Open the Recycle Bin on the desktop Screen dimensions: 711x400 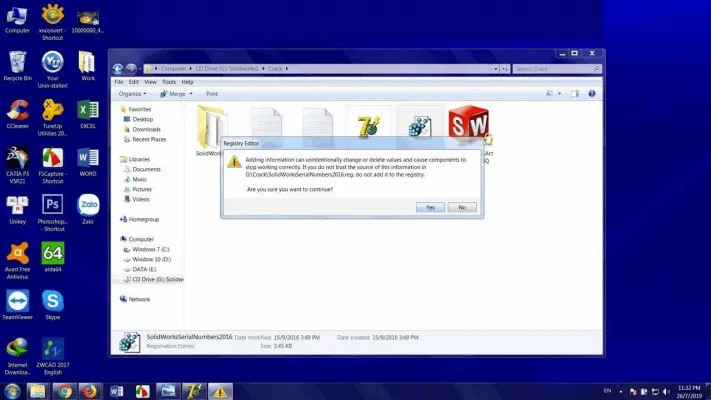pos(17,63)
